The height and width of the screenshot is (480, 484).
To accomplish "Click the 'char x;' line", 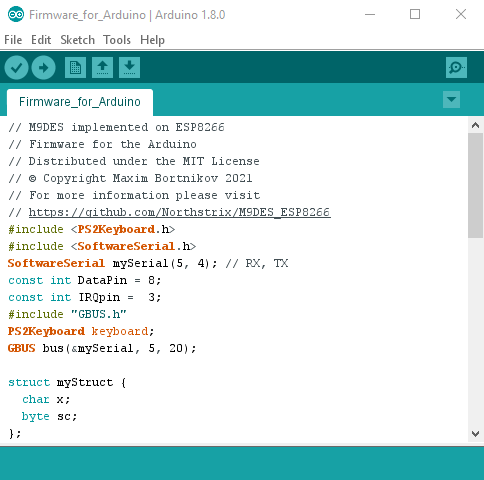I will [46, 399].
